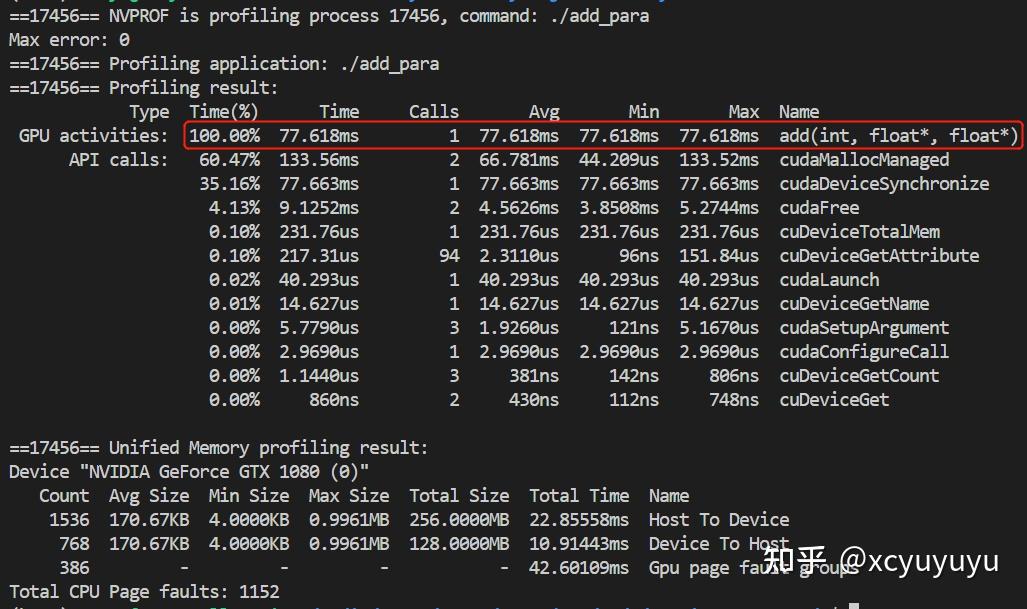Click the cuDeviceGetAttribute entry
The width and height of the screenshot is (1027, 609).
pos(879,256)
